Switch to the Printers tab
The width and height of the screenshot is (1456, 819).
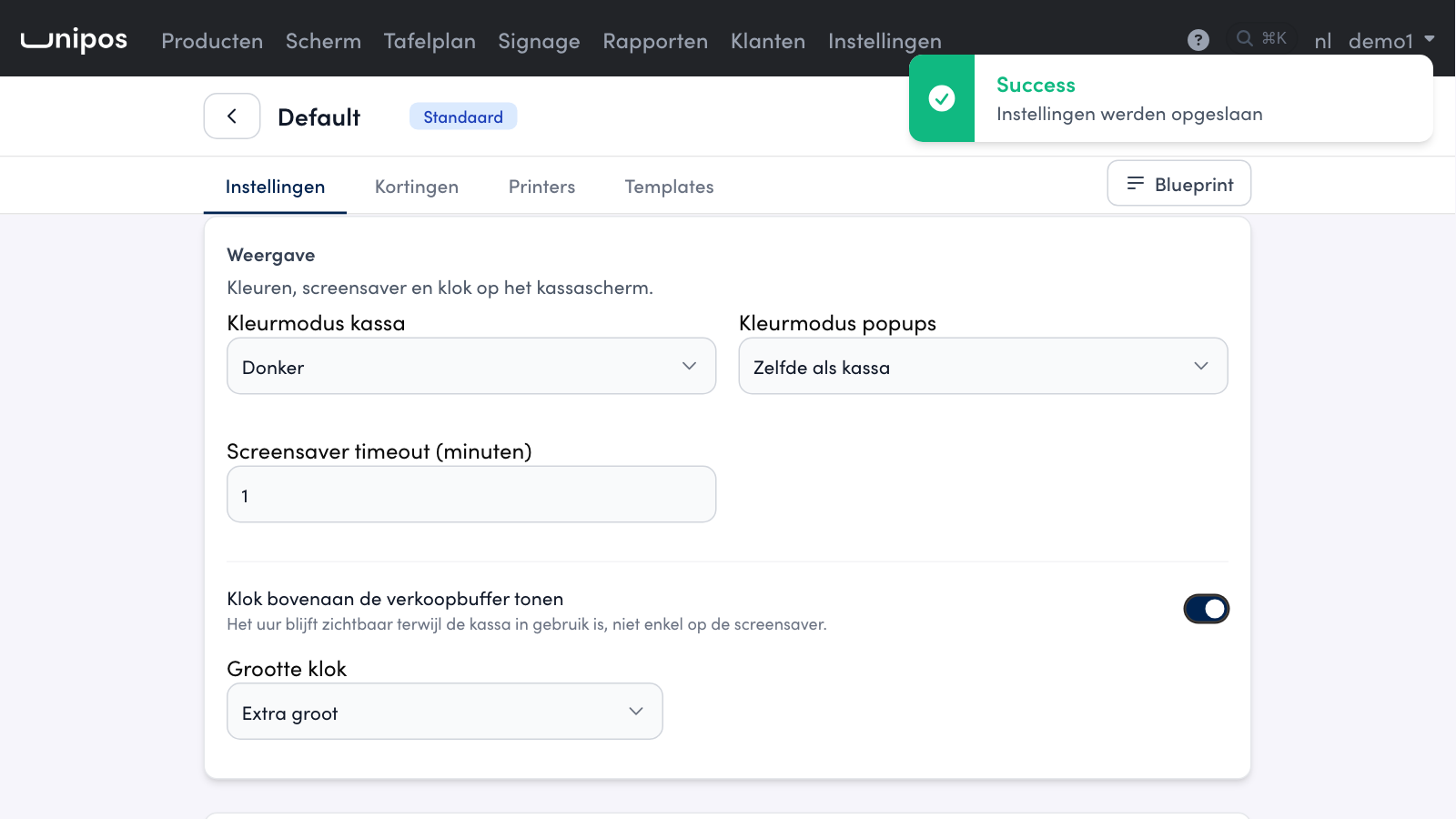pos(541,187)
